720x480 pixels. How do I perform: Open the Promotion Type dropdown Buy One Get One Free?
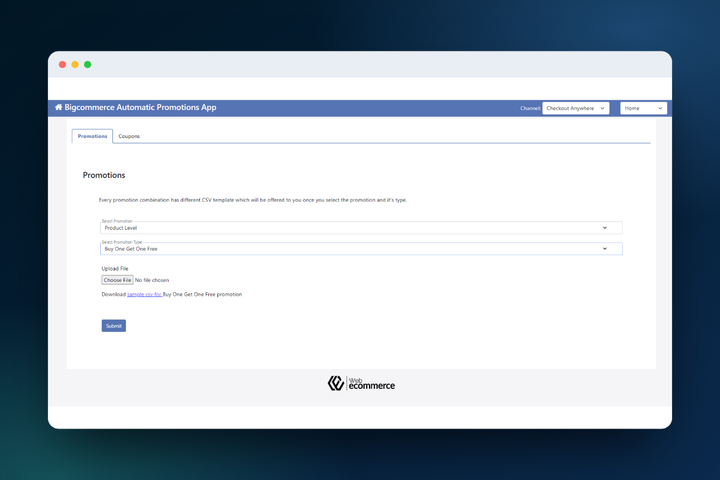tap(361, 248)
